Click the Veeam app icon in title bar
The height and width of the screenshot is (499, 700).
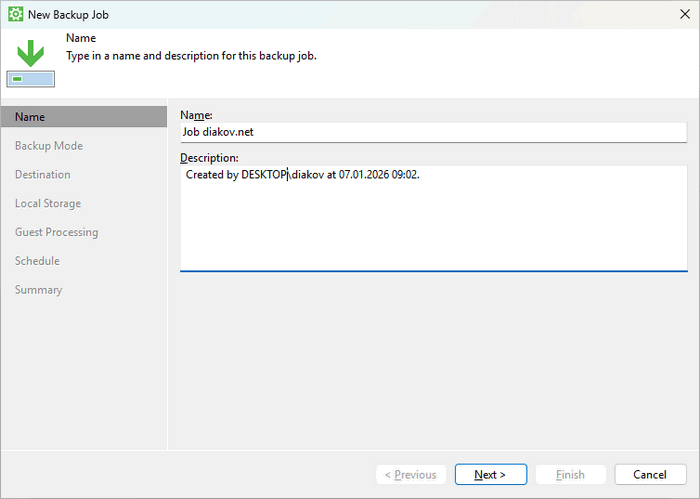click(x=15, y=14)
